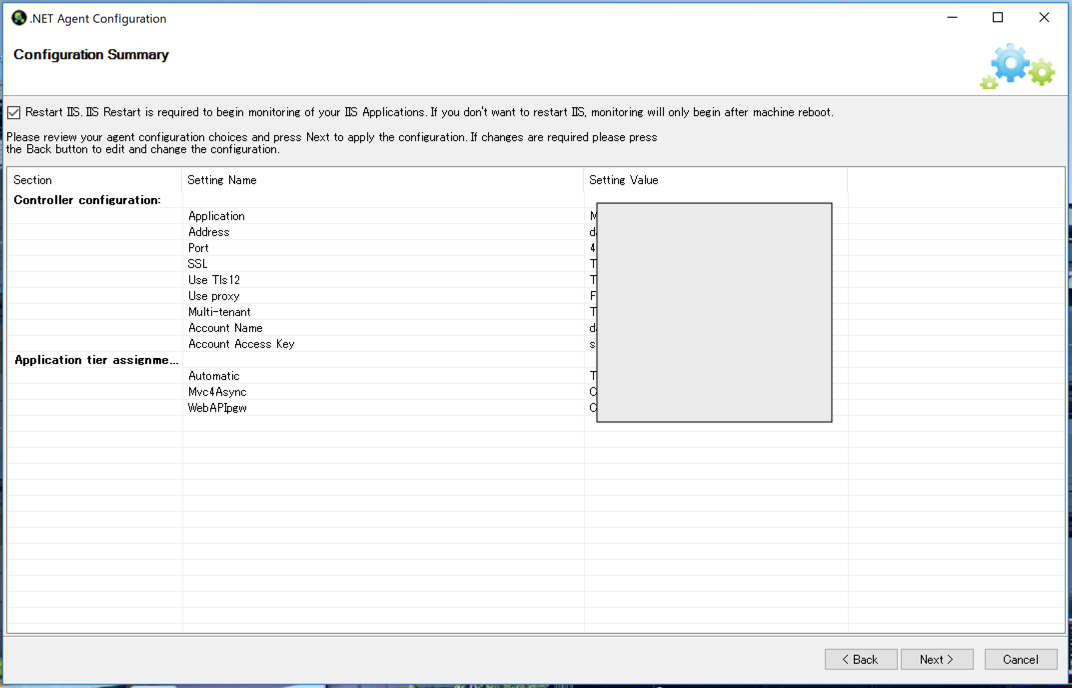Select the Controller configuration section row
Image resolution: width=1072 pixels, height=688 pixels.
pyautogui.click(x=87, y=200)
